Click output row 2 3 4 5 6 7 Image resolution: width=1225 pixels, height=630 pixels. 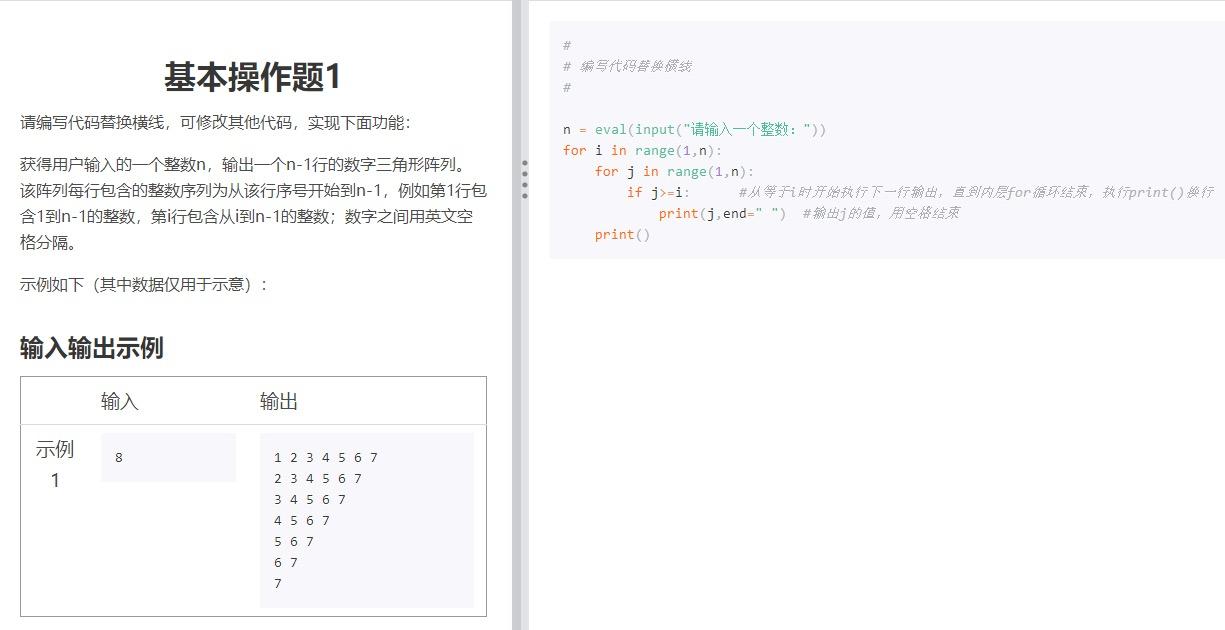tap(318, 479)
